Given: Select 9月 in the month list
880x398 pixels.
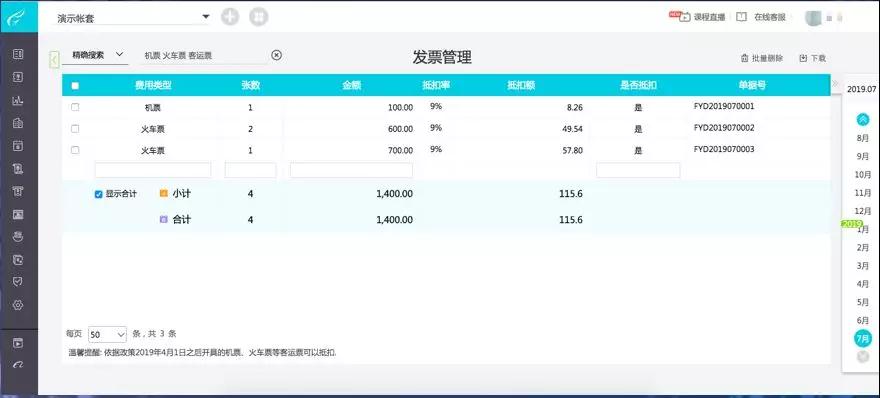Looking at the screenshot, I should pos(863,156).
